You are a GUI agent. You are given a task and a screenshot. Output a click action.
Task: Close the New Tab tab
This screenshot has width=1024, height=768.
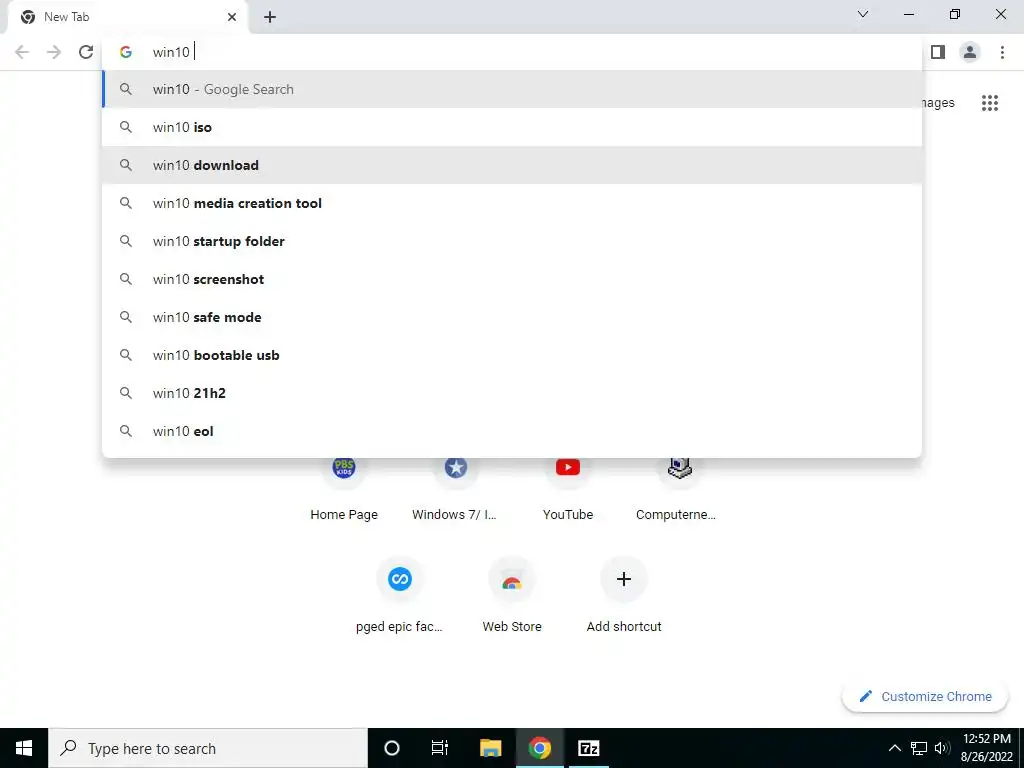tap(232, 17)
